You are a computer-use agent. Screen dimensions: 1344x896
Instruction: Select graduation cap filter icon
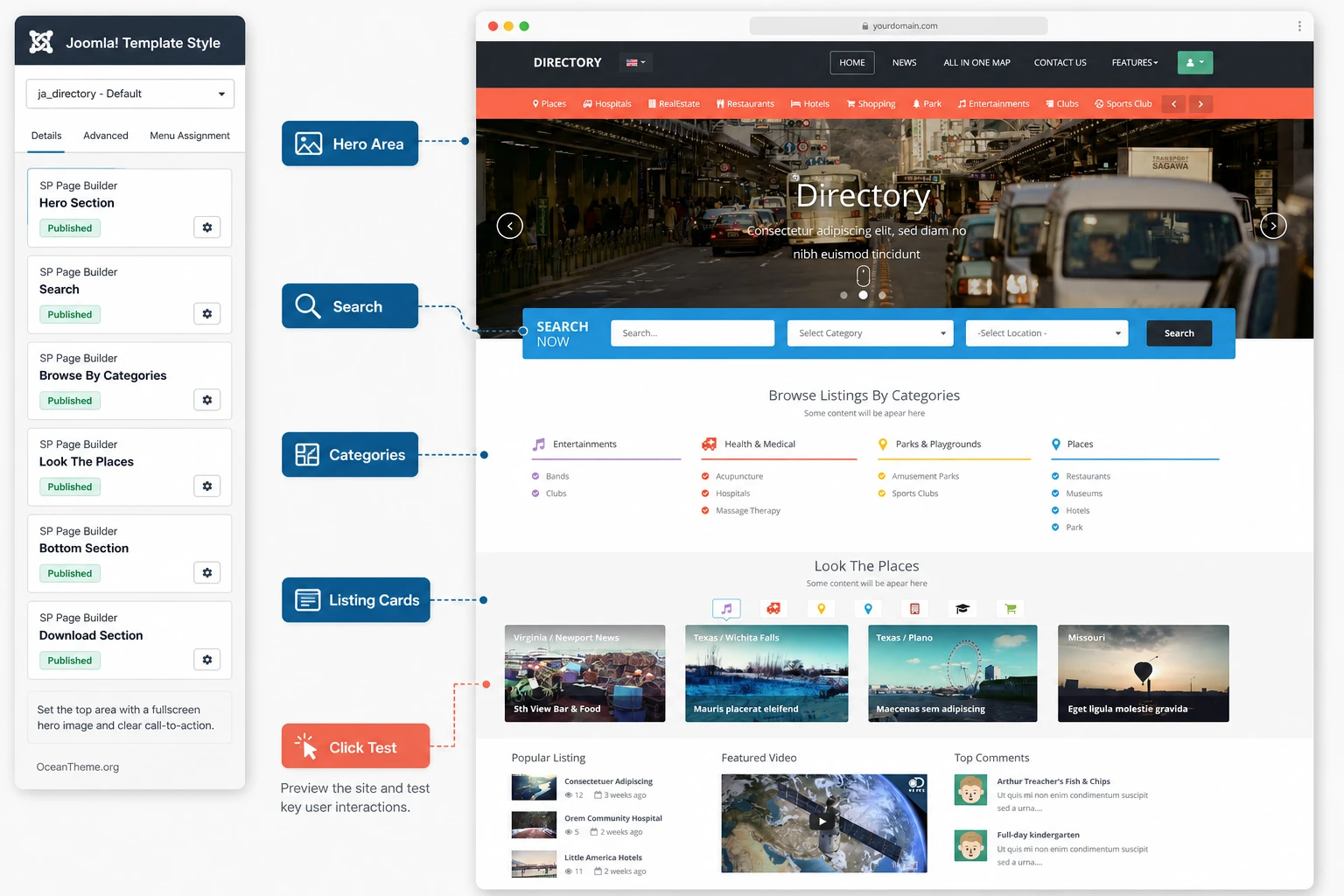(x=962, y=608)
